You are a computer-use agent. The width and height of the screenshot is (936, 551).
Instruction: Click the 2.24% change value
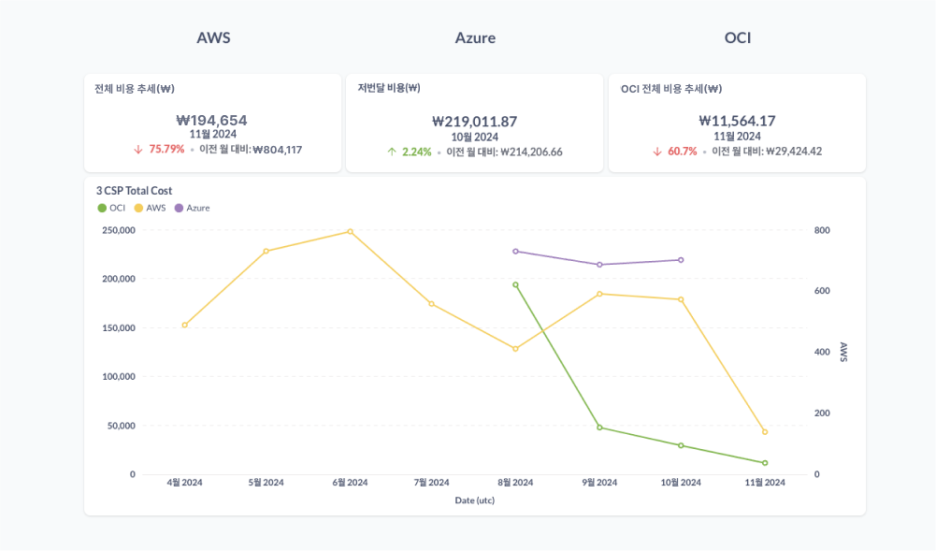pos(417,152)
